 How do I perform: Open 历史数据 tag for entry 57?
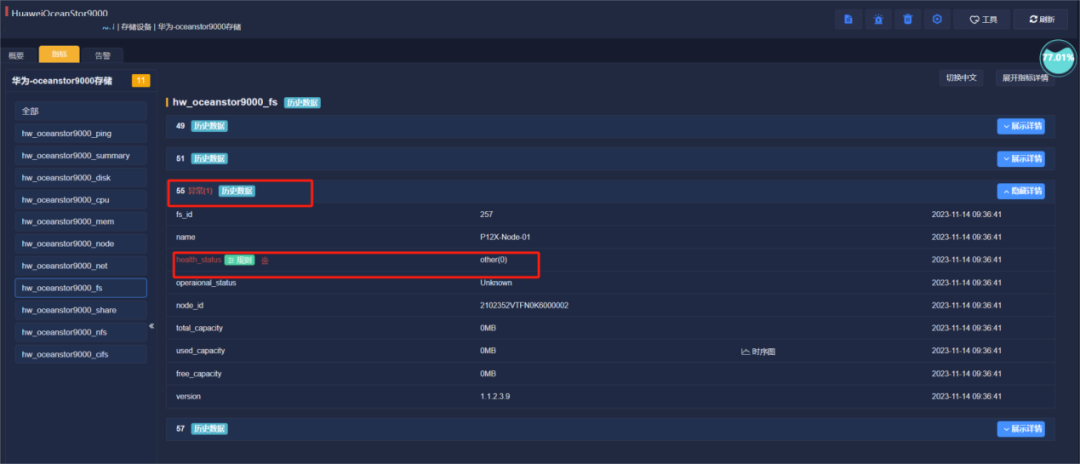[209, 429]
